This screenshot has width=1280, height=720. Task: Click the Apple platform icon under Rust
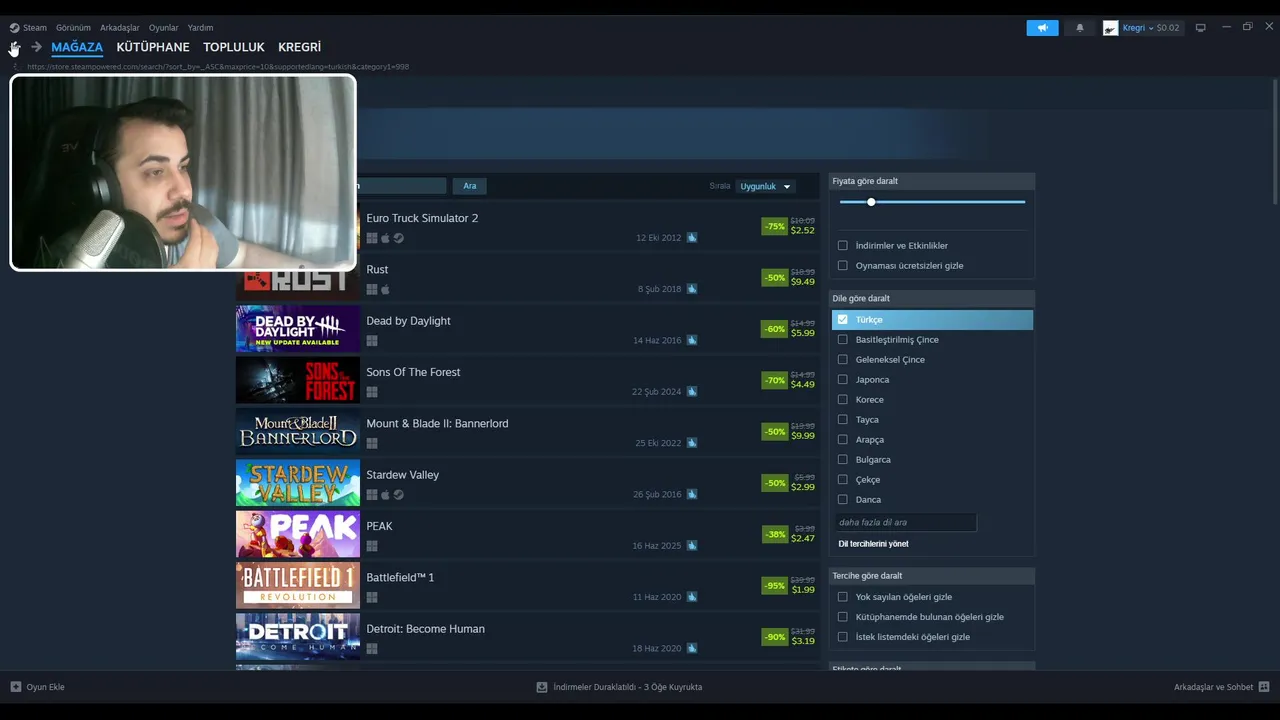click(385, 290)
